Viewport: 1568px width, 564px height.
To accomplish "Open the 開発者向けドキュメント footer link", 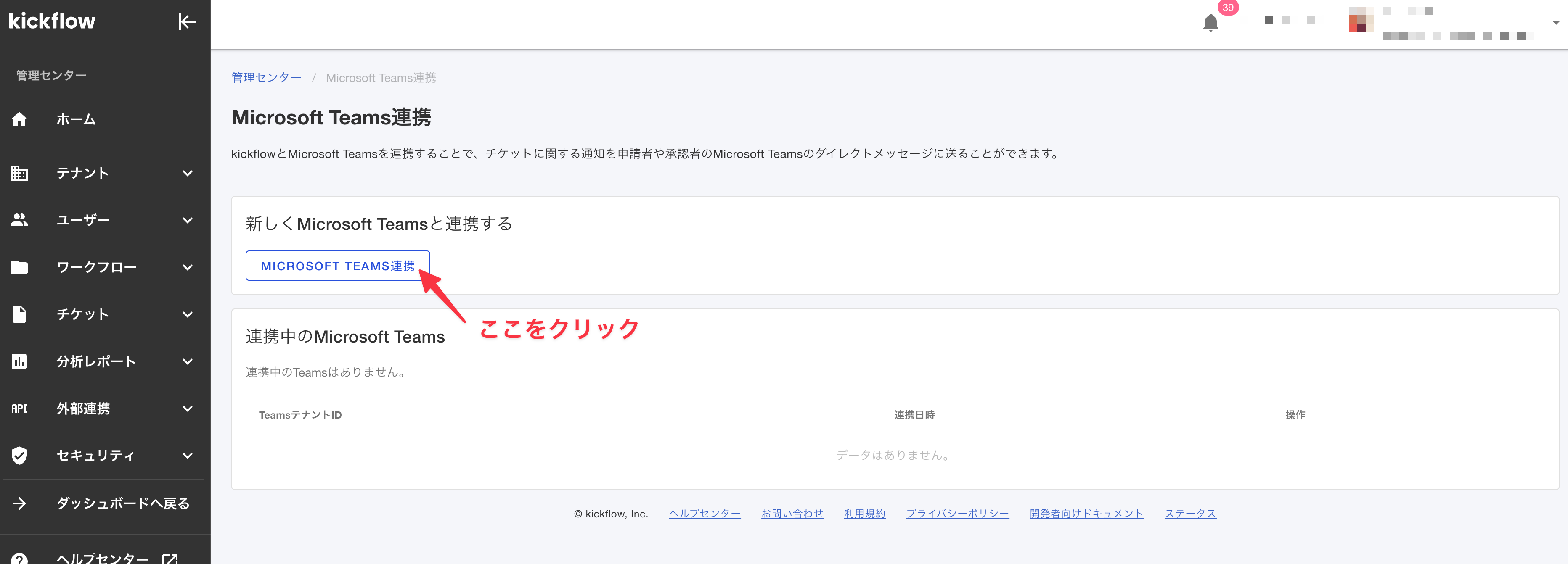I will [x=1086, y=514].
